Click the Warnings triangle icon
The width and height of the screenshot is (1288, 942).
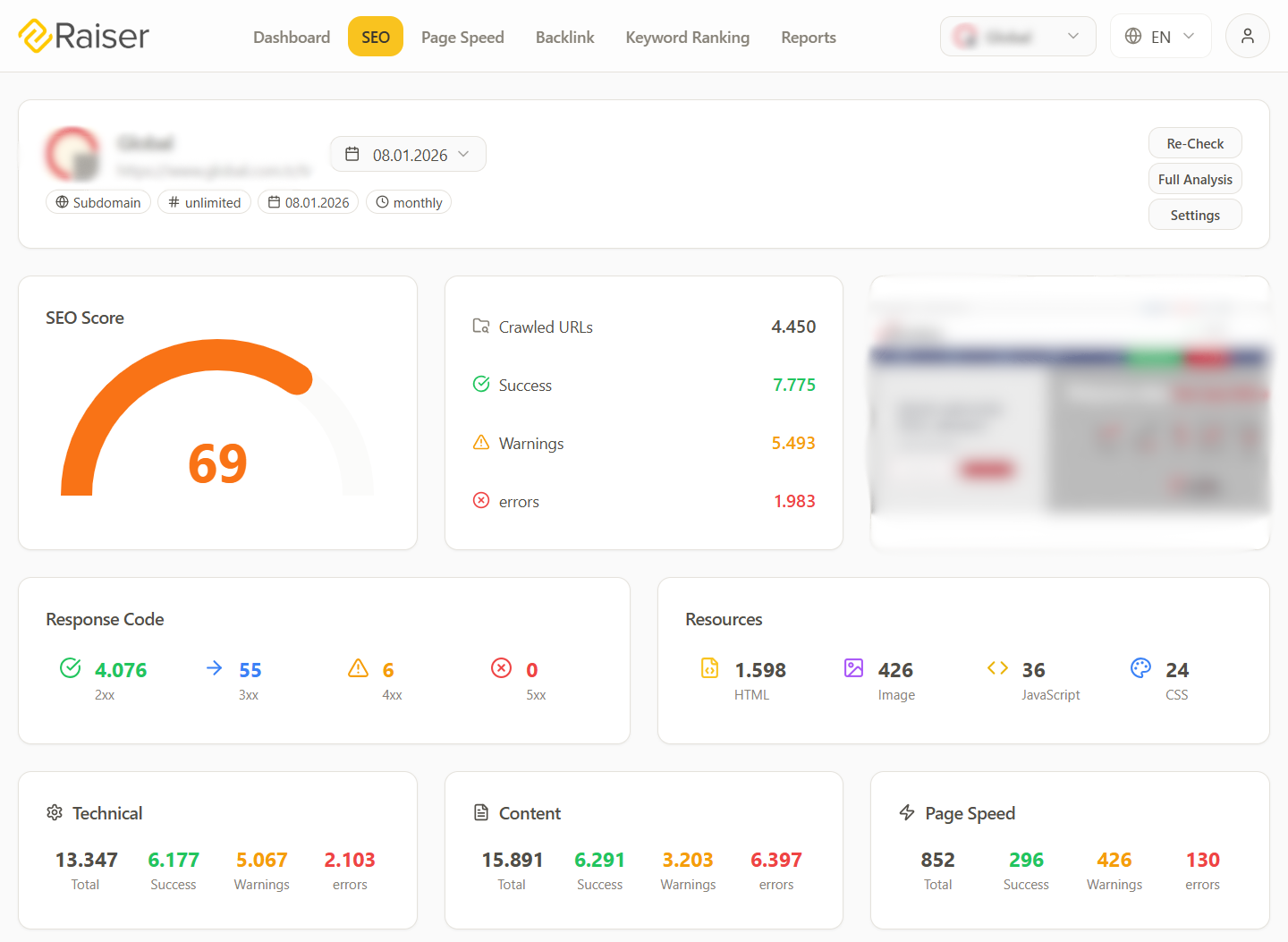point(481,442)
